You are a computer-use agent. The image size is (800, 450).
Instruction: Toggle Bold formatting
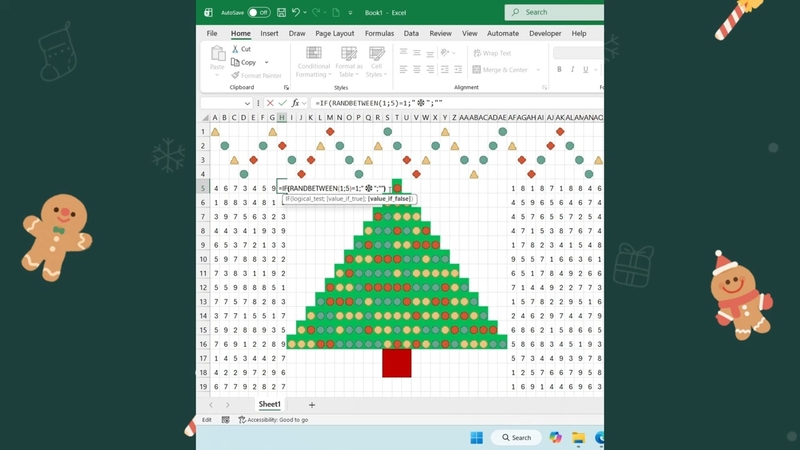(x=559, y=69)
